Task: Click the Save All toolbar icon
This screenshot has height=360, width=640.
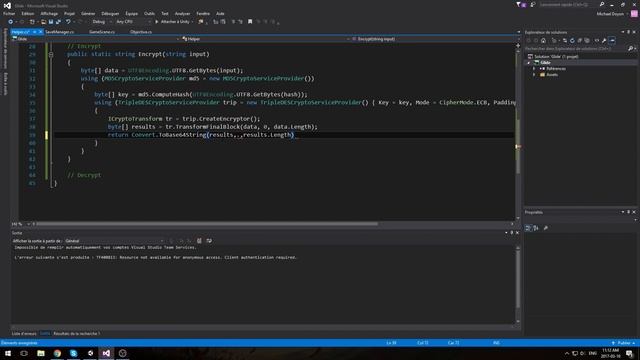Action: (58, 22)
